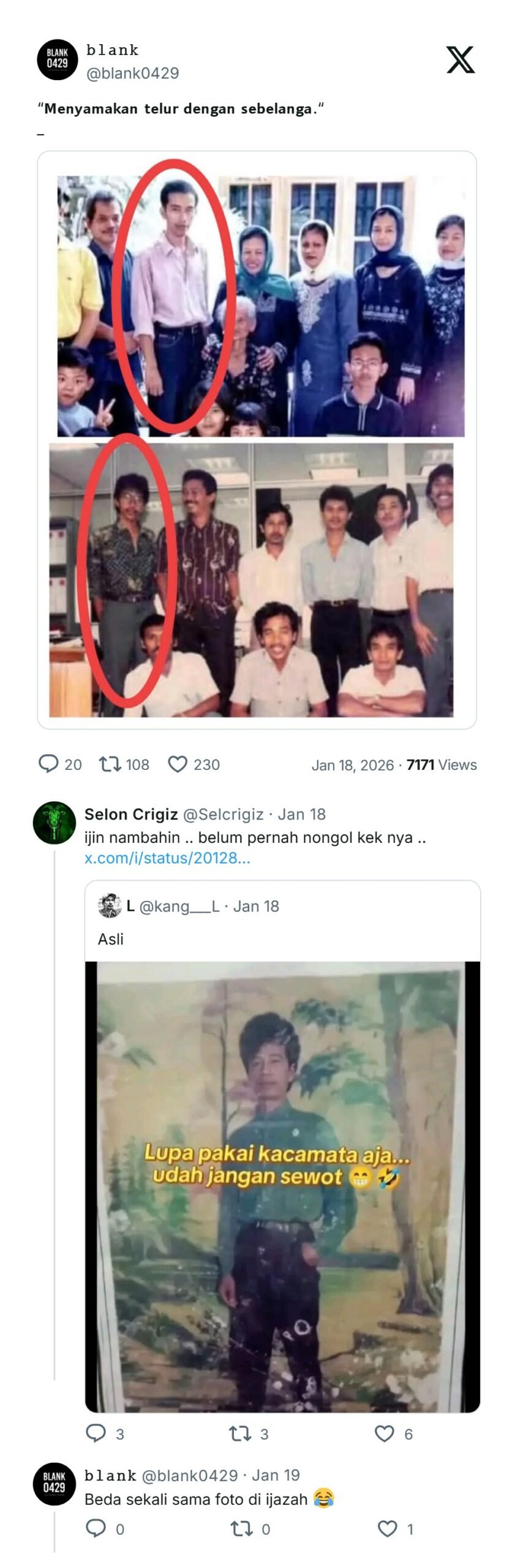Image resolution: width=512 pixels, height=1568 pixels.
Task: Repost blank's reply about ijazah
Action: click(241, 1528)
